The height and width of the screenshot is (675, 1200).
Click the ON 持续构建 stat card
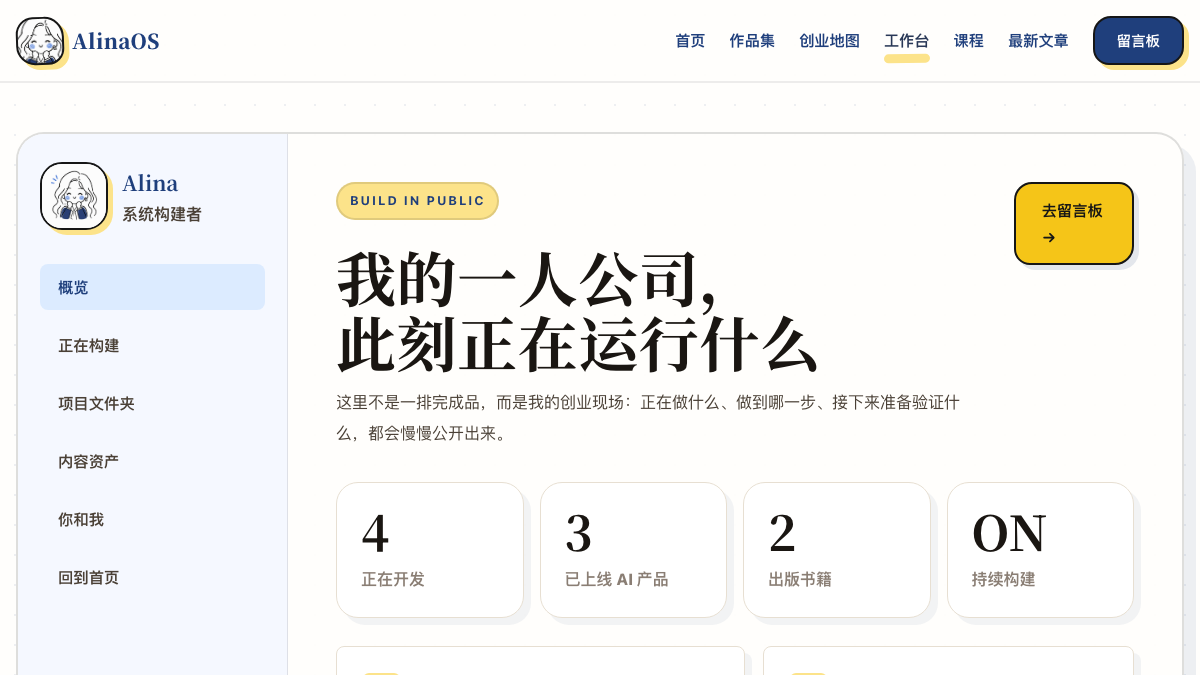click(1040, 550)
